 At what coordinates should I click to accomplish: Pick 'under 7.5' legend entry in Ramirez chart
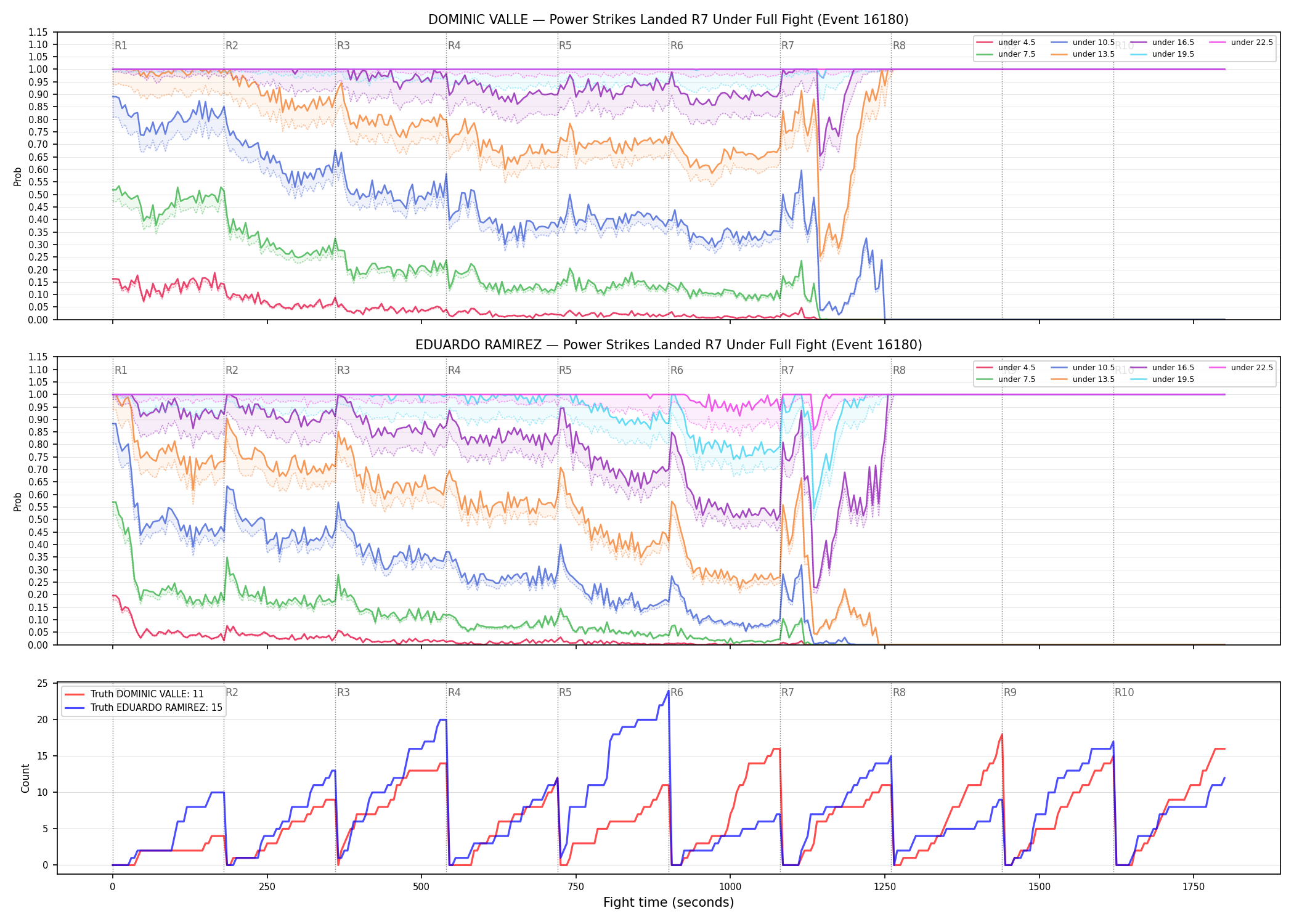1006,379
